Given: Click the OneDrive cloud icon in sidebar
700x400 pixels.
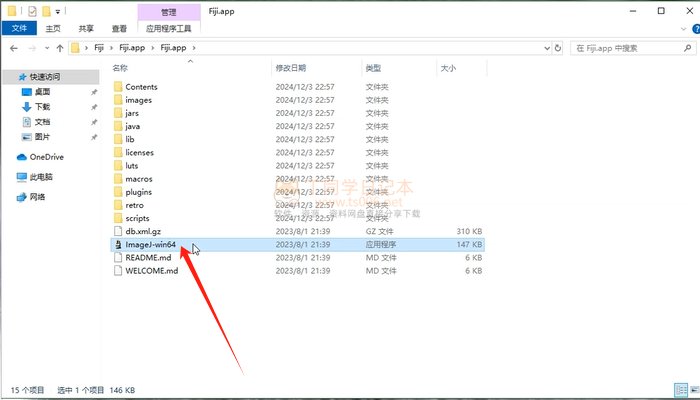Looking at the screenshot, I should [22, 157].
